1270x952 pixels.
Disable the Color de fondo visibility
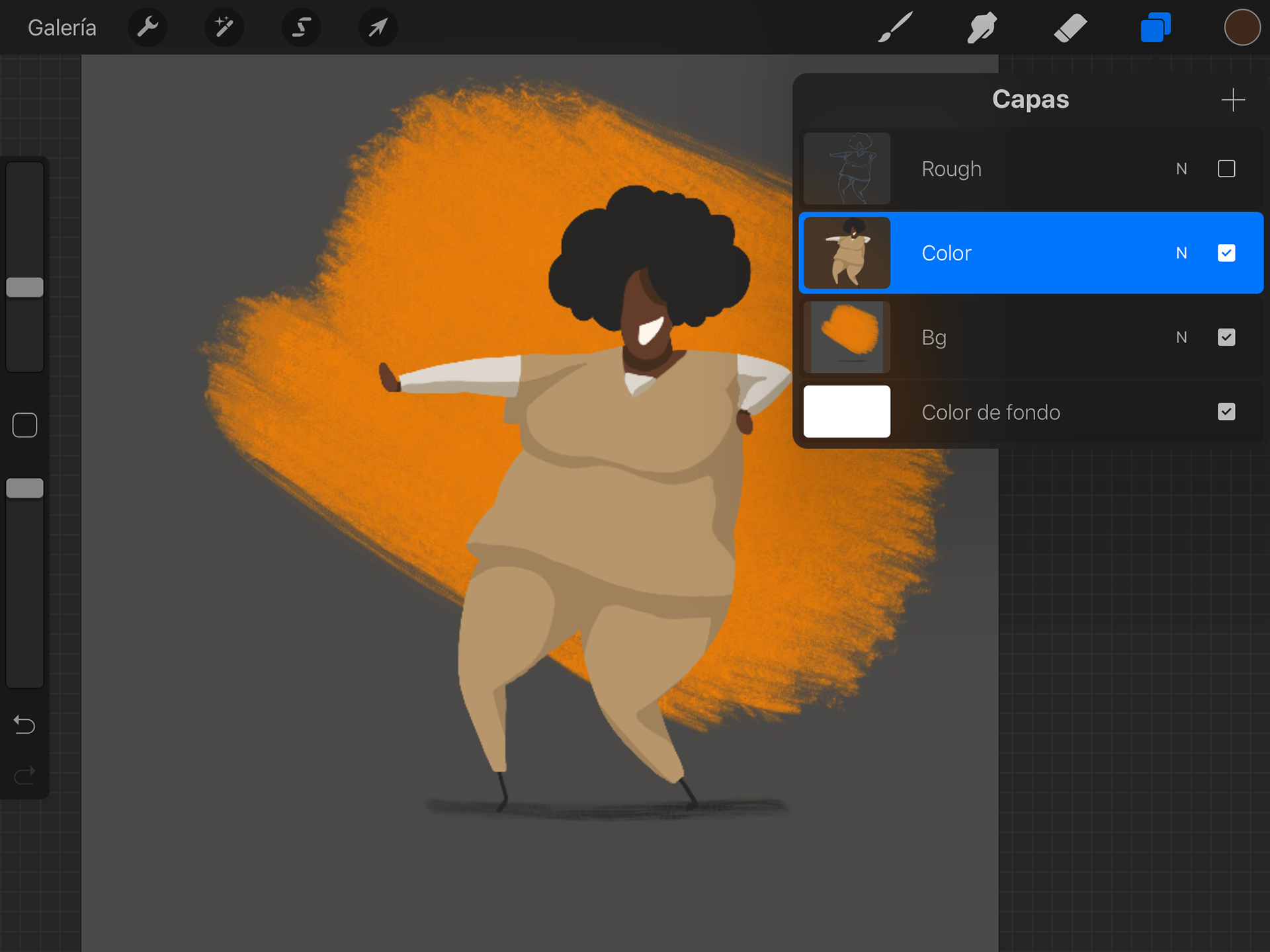point(1226,412)
